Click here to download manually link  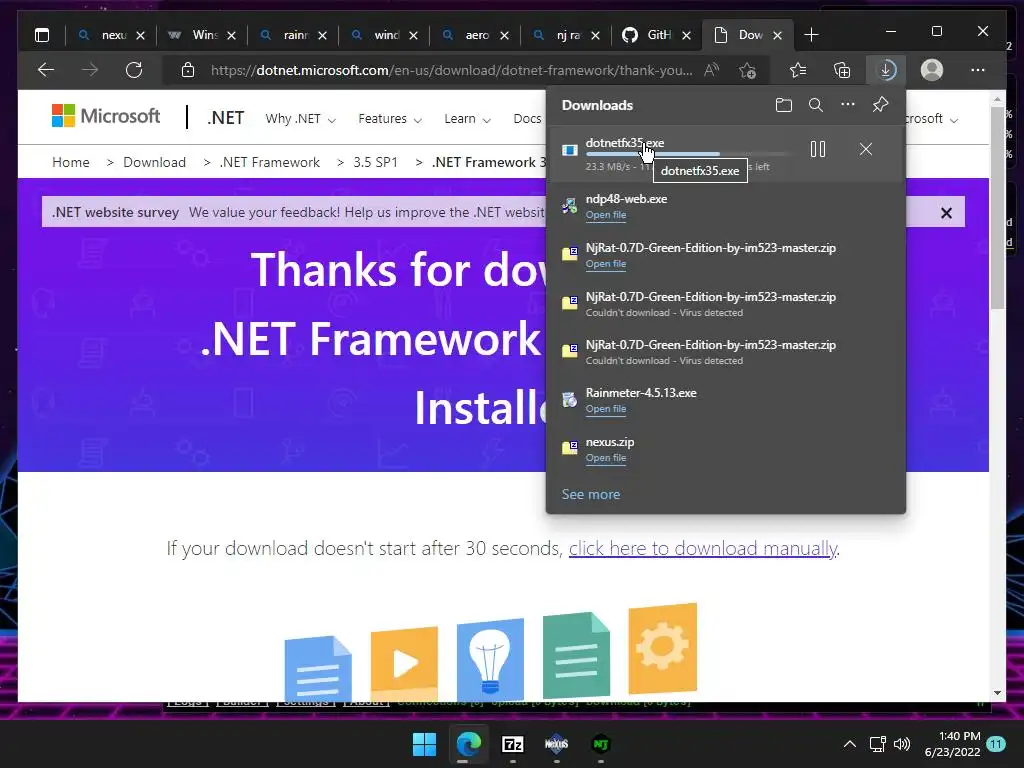tap(703, 549)
